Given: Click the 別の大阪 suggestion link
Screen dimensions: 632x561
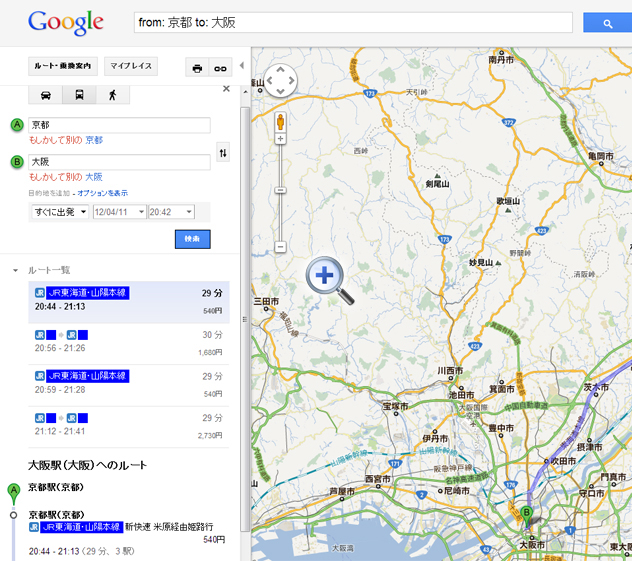Looking at the screenshot, I should (x=94, y=177).
